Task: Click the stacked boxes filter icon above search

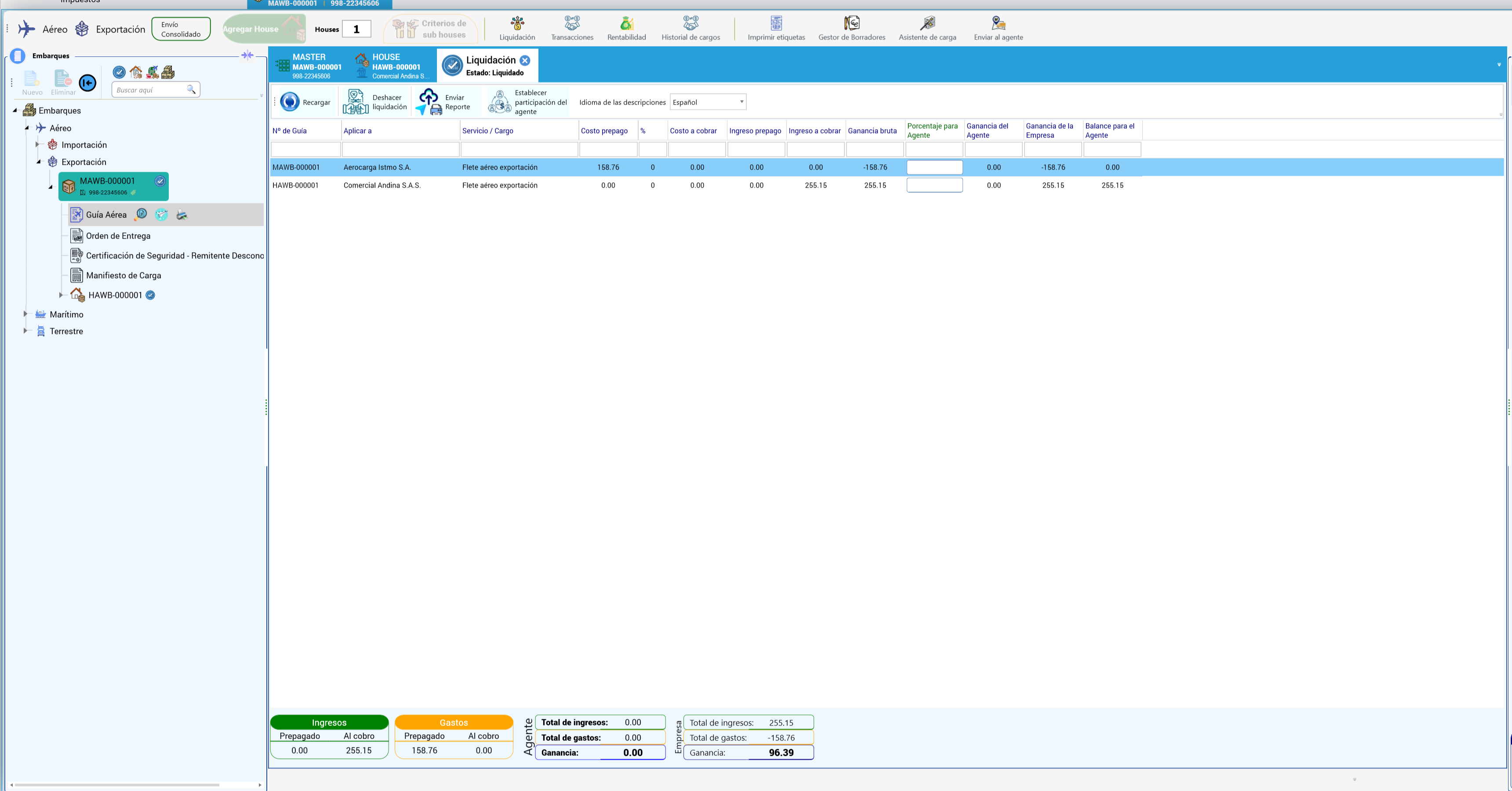Action: tap(168, 72)
